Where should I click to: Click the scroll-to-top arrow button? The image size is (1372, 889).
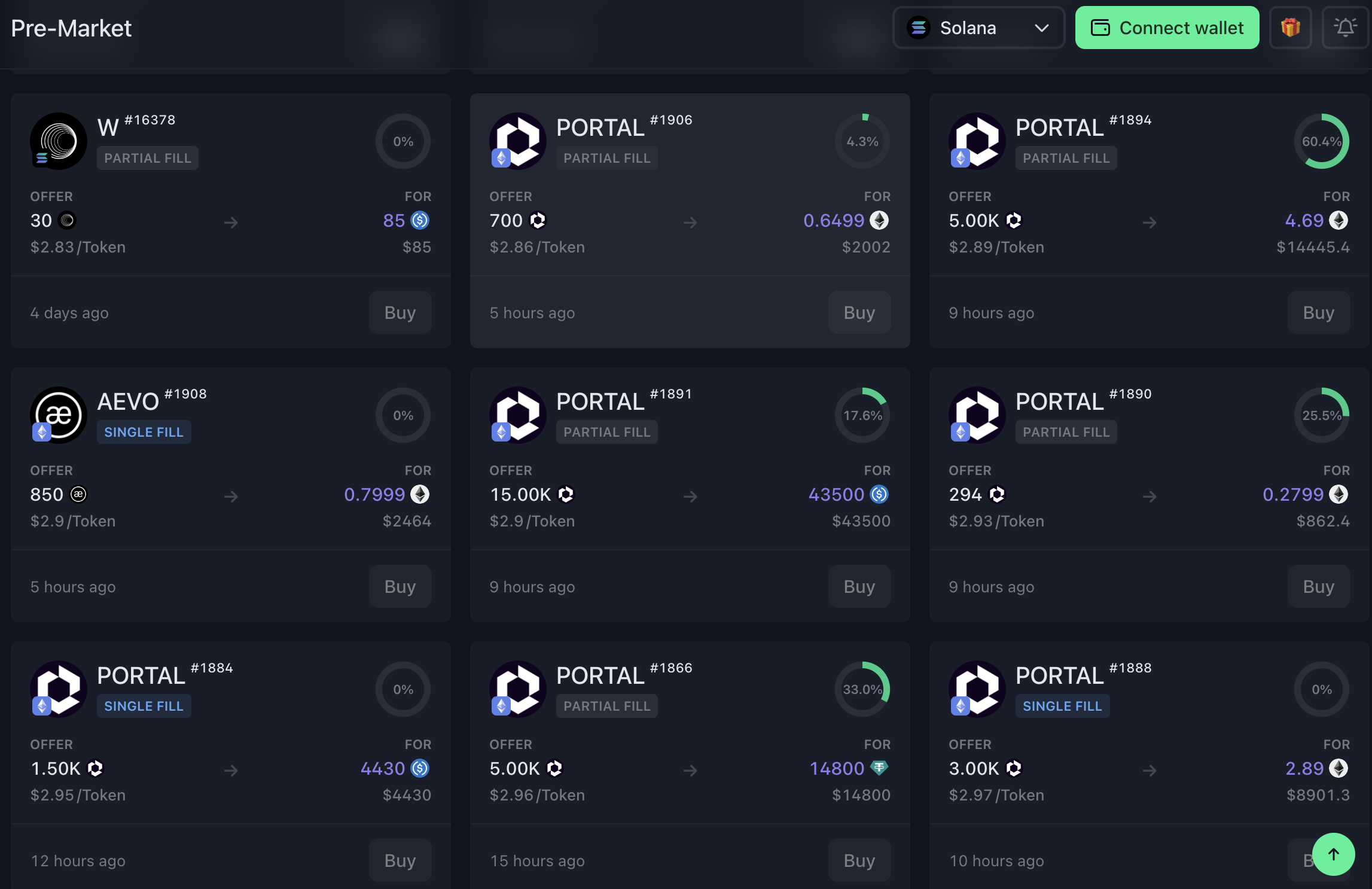pyautogui.click(x=1333, y=854)
